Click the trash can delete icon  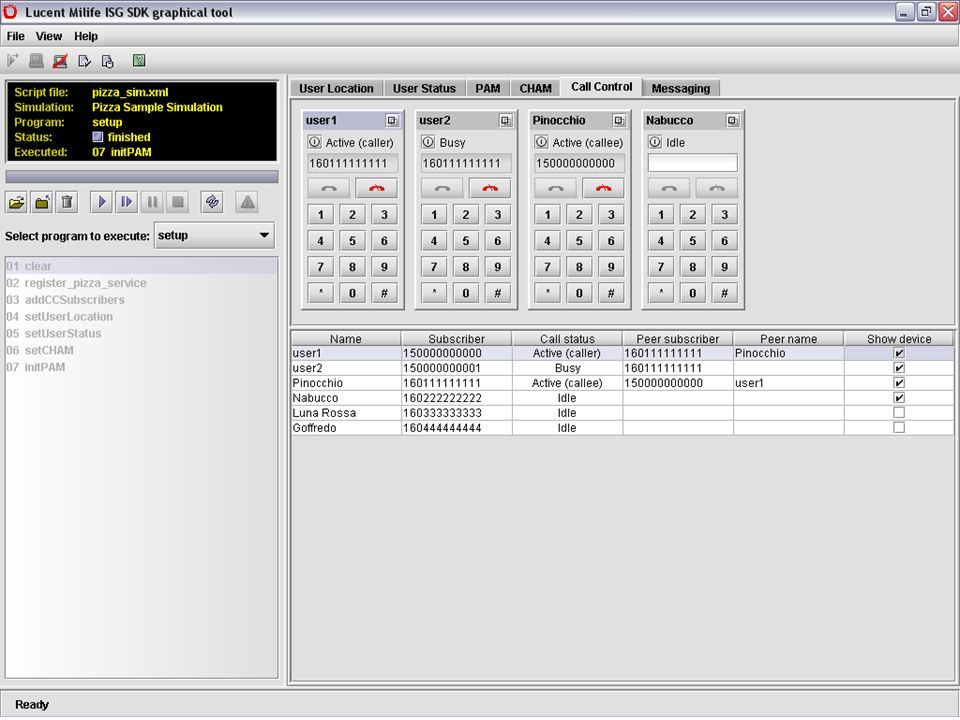67,202
